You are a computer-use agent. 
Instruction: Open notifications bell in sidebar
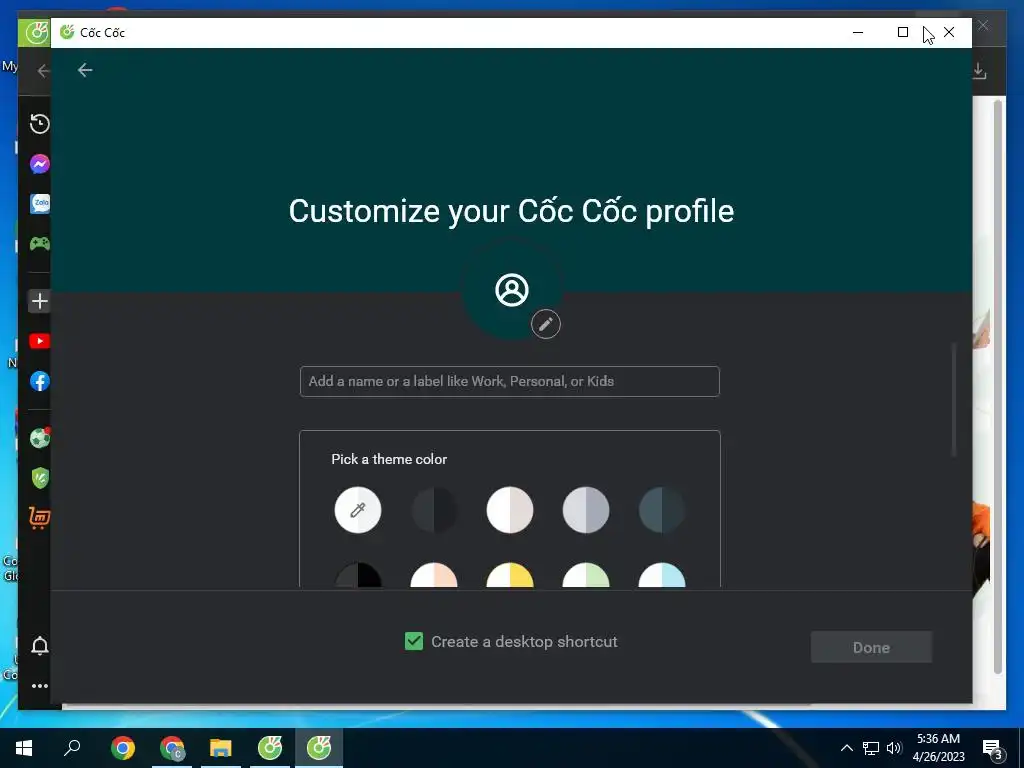[40, 645]
